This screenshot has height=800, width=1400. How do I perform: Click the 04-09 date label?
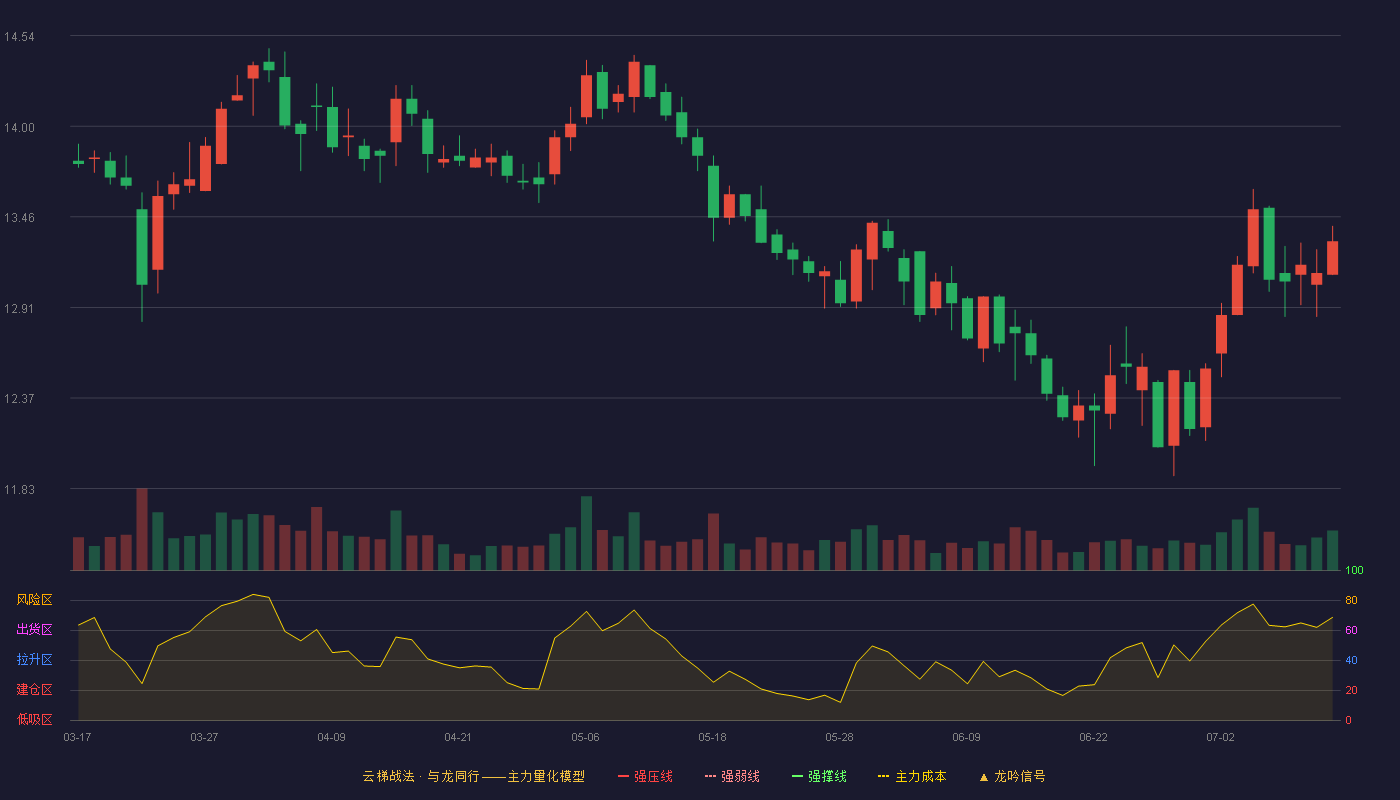[331, 737]
